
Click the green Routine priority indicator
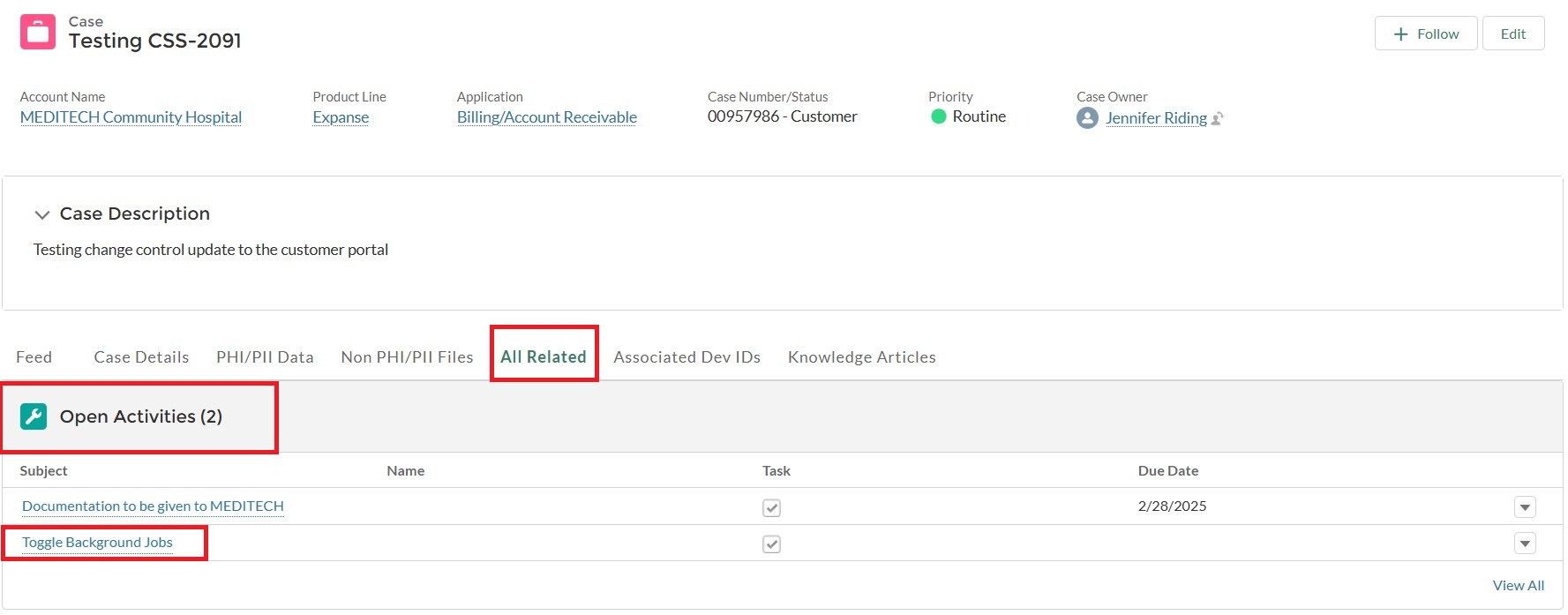[x=939, y=116]
